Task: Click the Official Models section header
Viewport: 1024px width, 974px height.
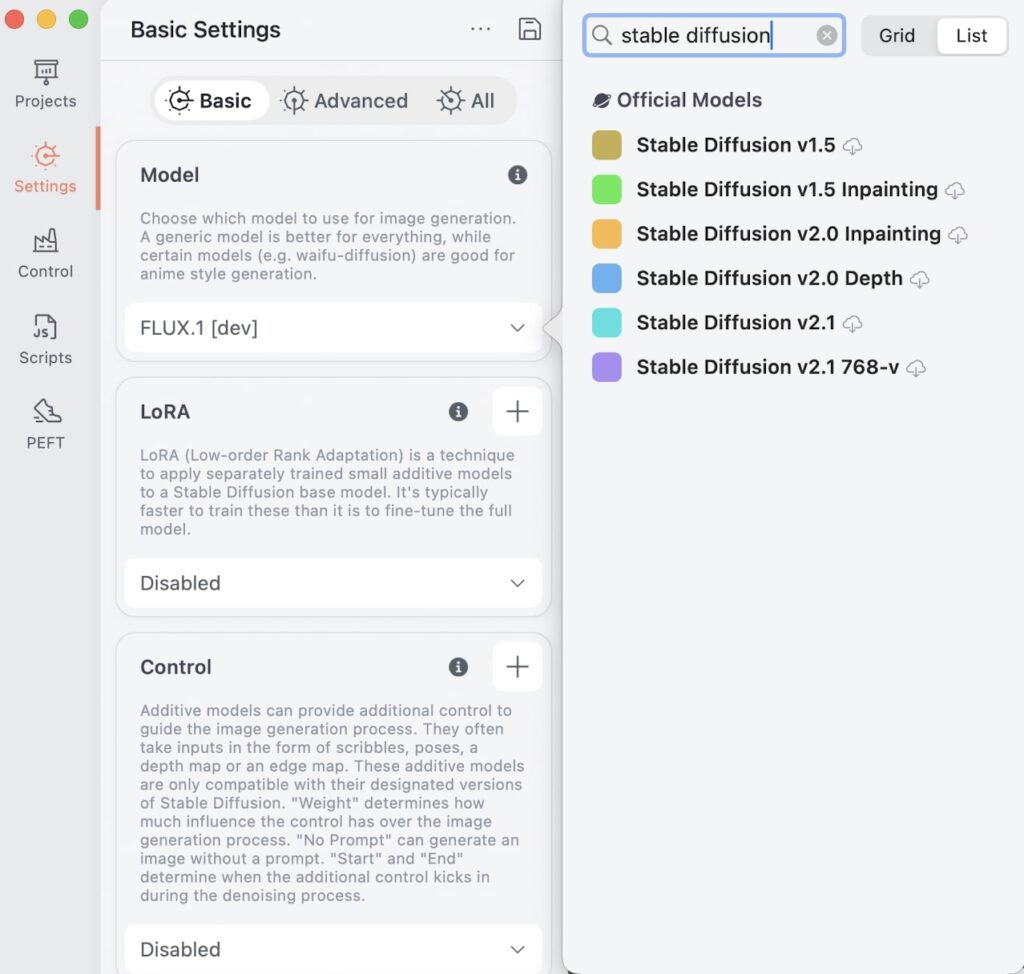Action: tap(689, 100)
